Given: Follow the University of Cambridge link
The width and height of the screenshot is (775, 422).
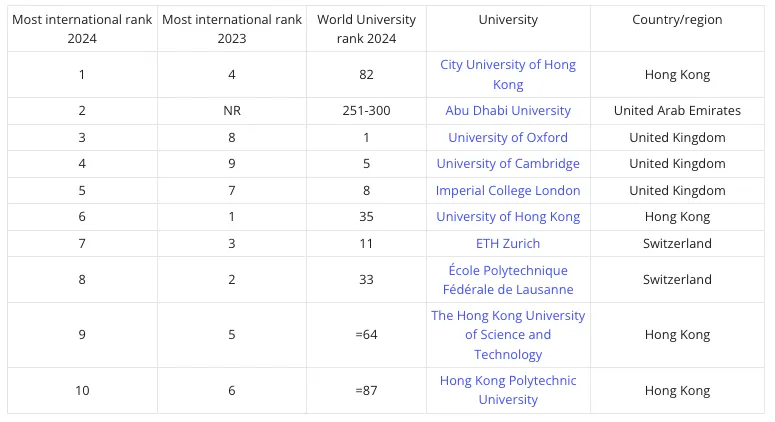Looking at the screenshot, I should (508, 164).
